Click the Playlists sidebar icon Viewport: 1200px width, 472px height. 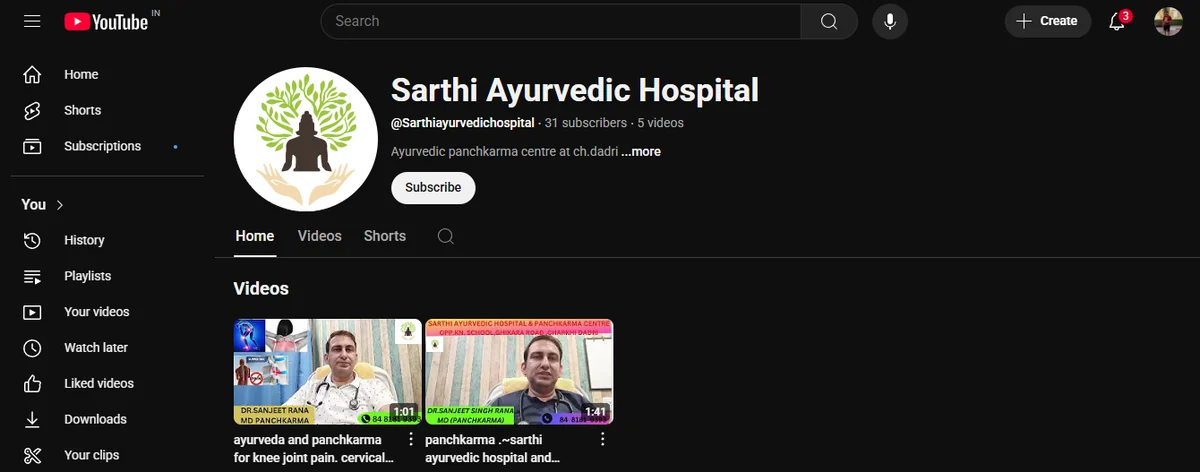(32, 277)
